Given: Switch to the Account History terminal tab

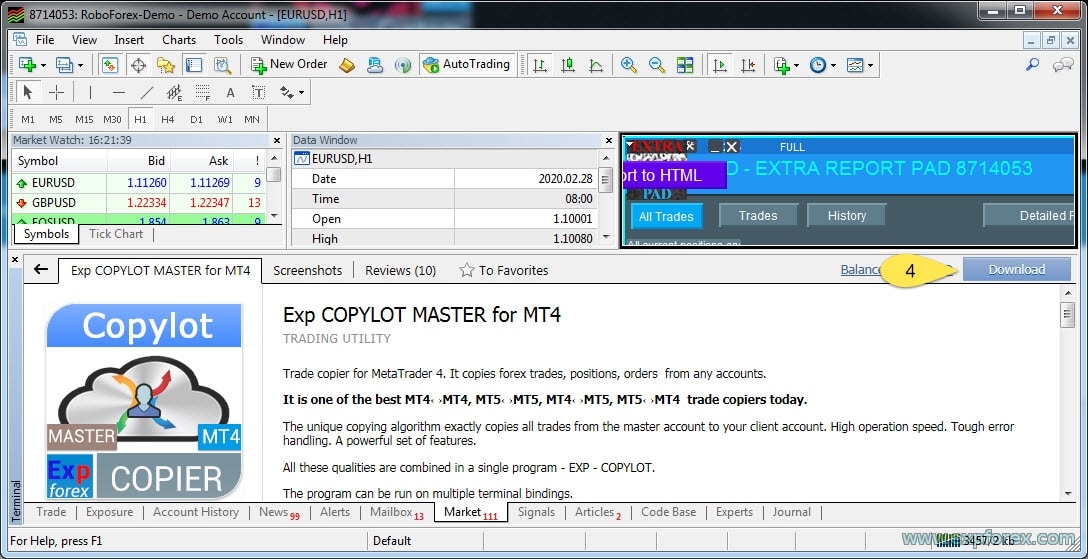Looking at the screenshot, I should point(196,512).
